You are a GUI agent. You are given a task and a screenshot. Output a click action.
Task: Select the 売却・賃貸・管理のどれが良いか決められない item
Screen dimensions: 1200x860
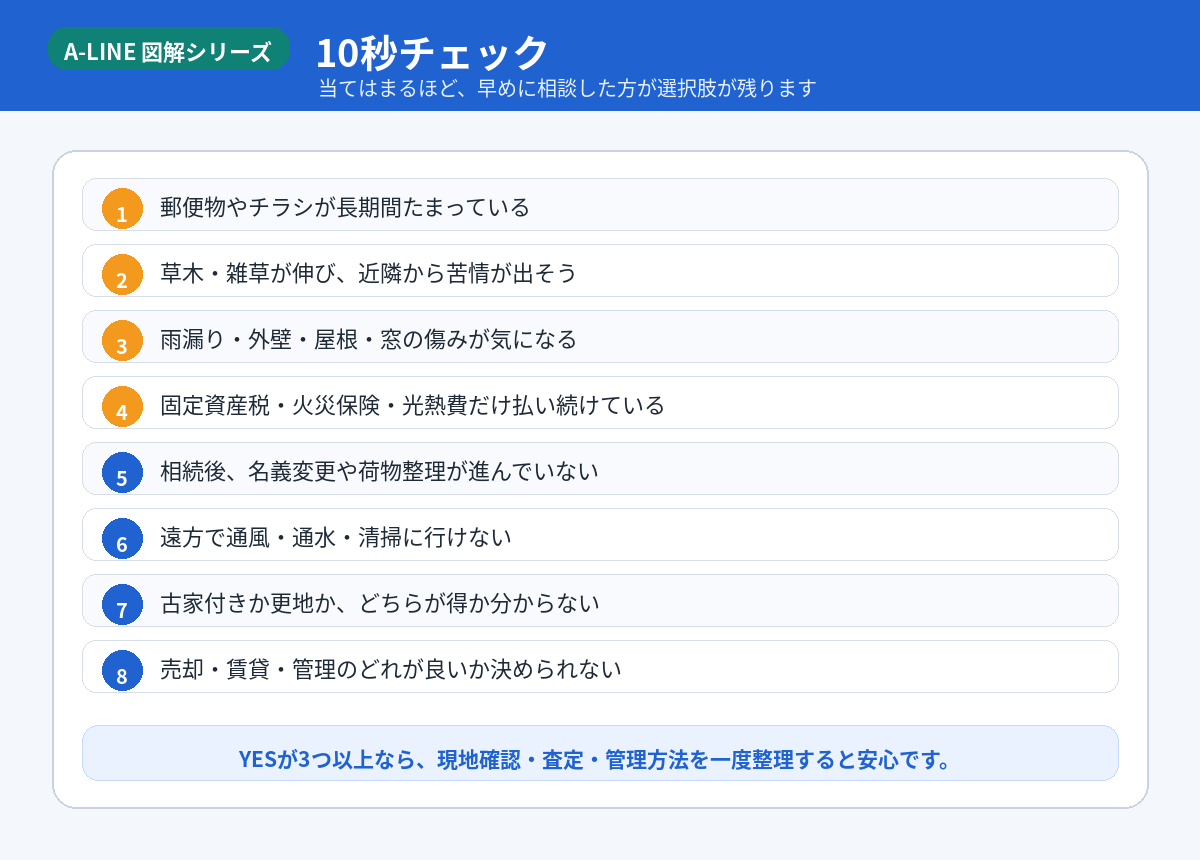pos(600,667)
